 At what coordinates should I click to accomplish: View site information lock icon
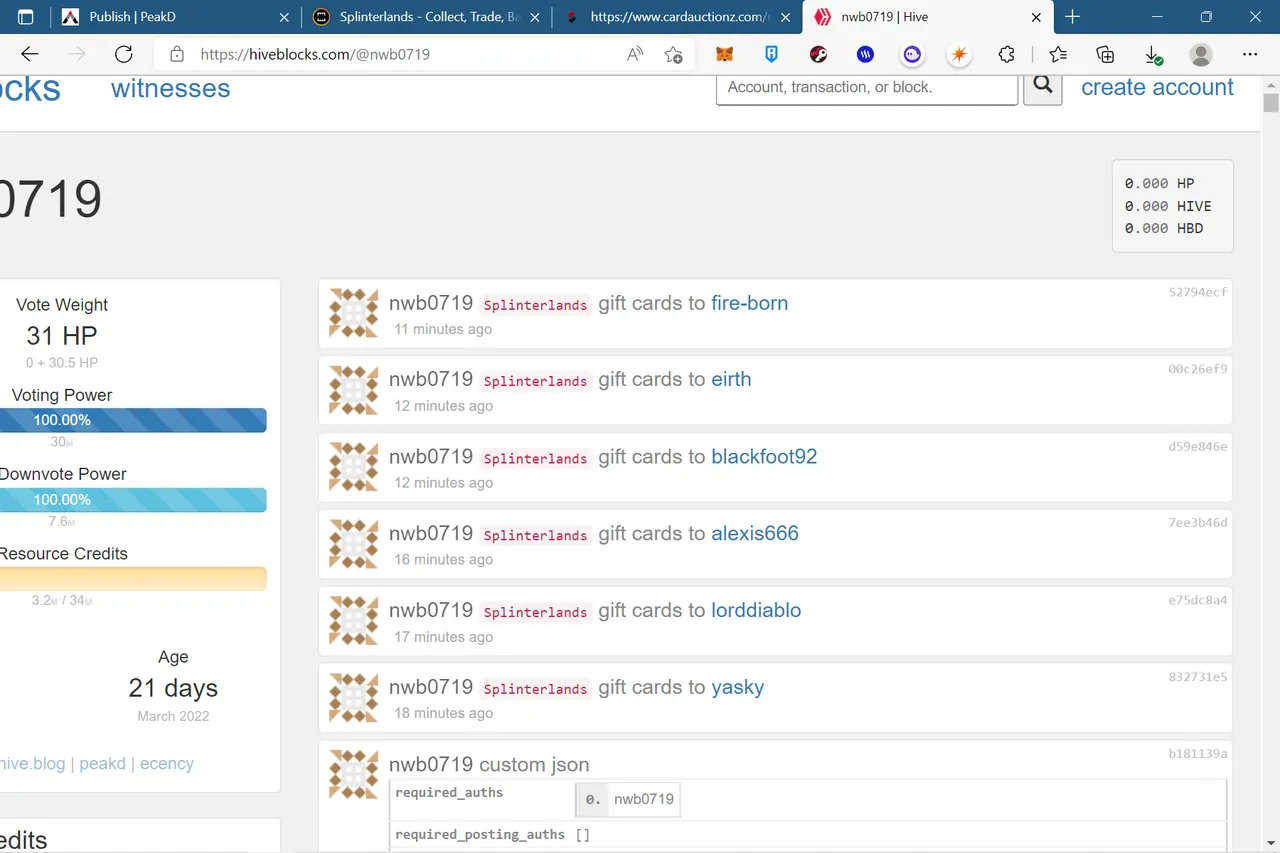(177, 55)
